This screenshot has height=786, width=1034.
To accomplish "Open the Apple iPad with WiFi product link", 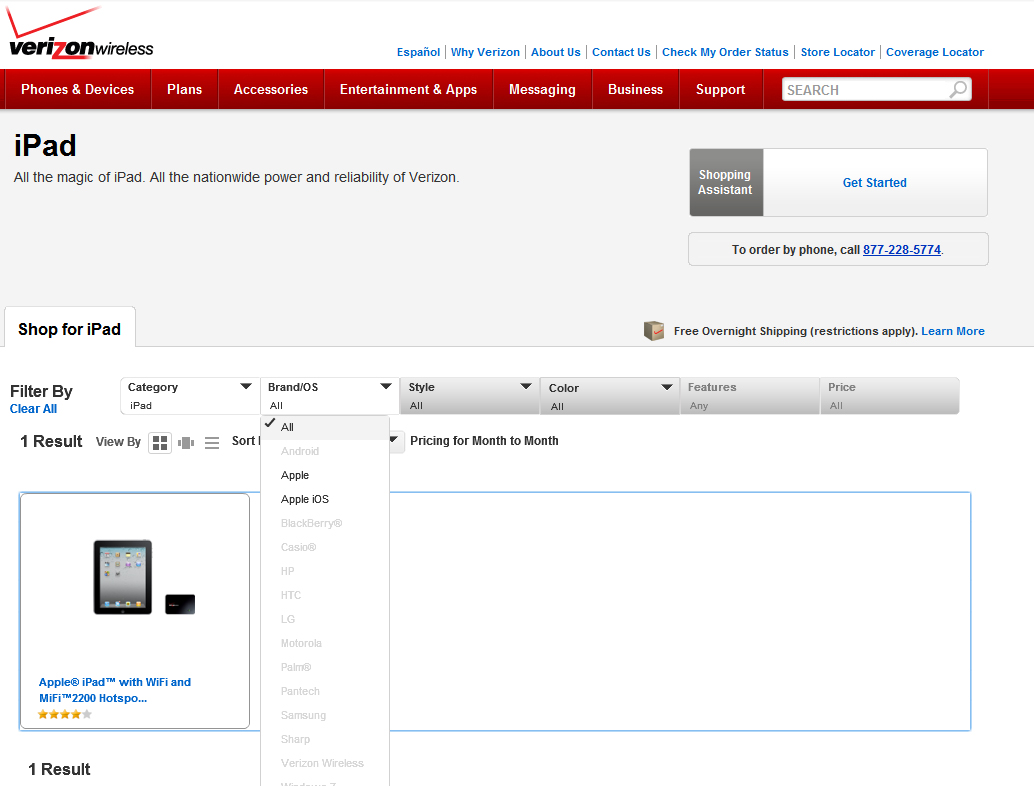I will click(115, 690).
